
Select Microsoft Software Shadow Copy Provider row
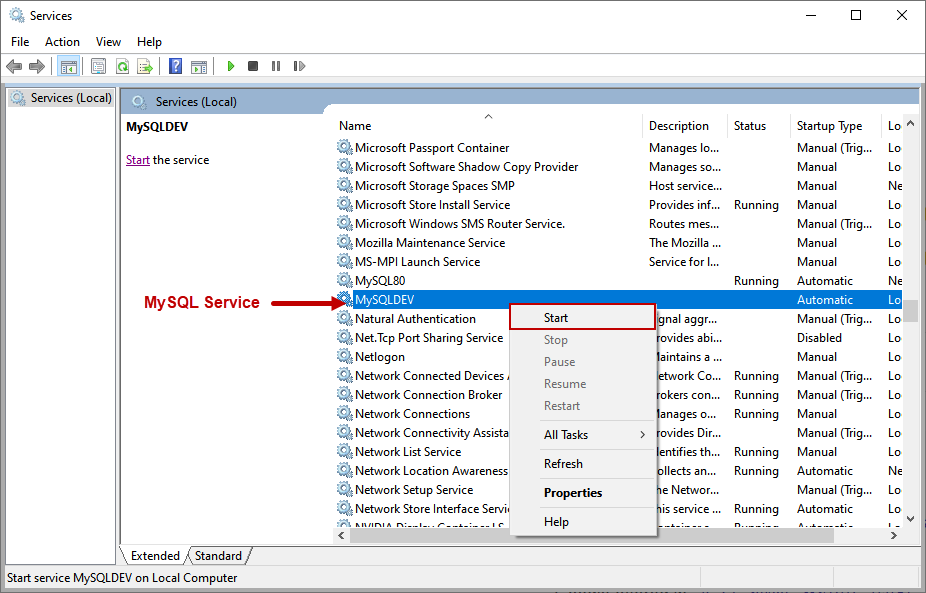tap(618, 167)
